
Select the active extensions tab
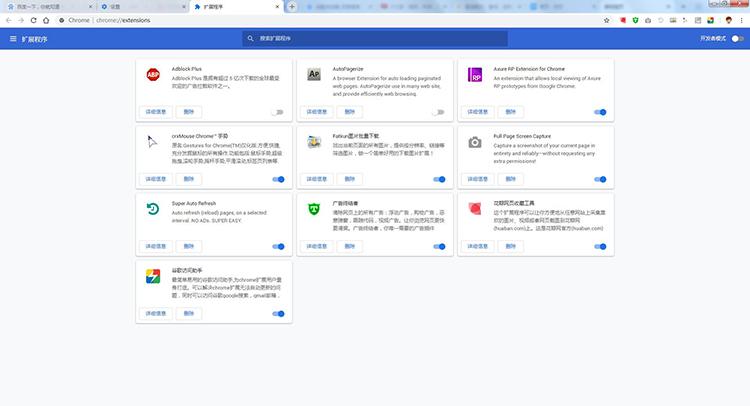[236, 7]
